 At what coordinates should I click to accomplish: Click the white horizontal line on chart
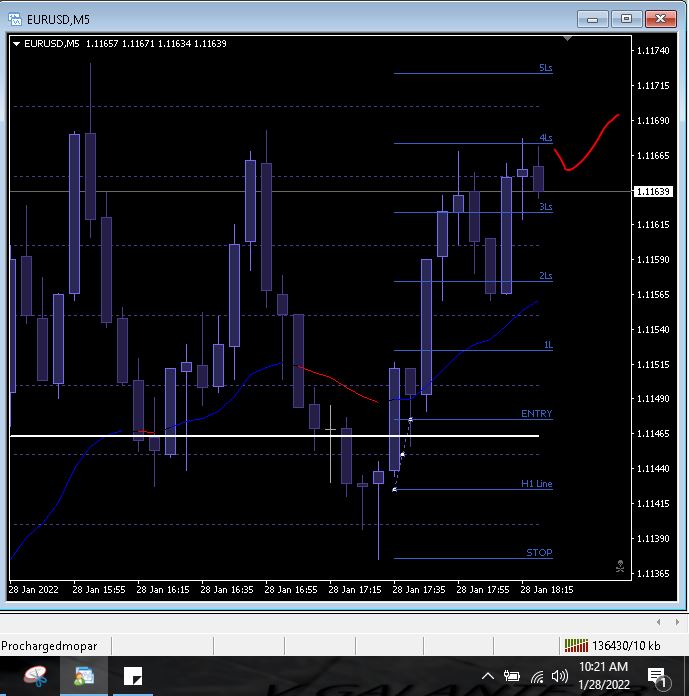coord(274,436)
